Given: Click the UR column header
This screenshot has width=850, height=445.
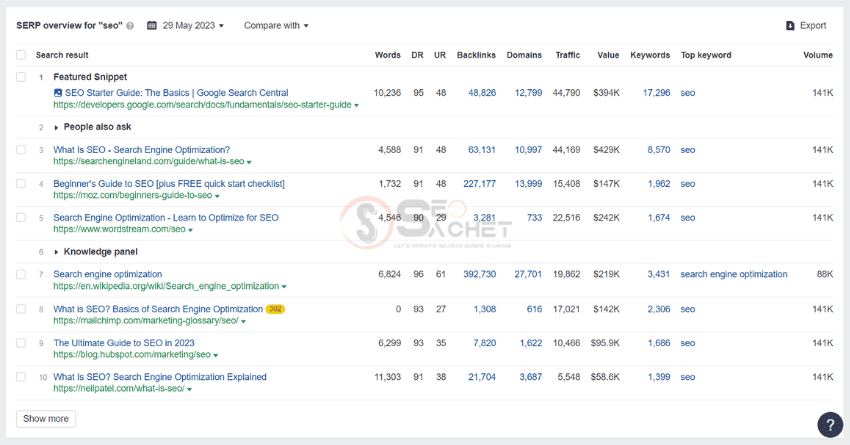Looking at the screenshot, I should pyautogui.click(x=440, y=55).
